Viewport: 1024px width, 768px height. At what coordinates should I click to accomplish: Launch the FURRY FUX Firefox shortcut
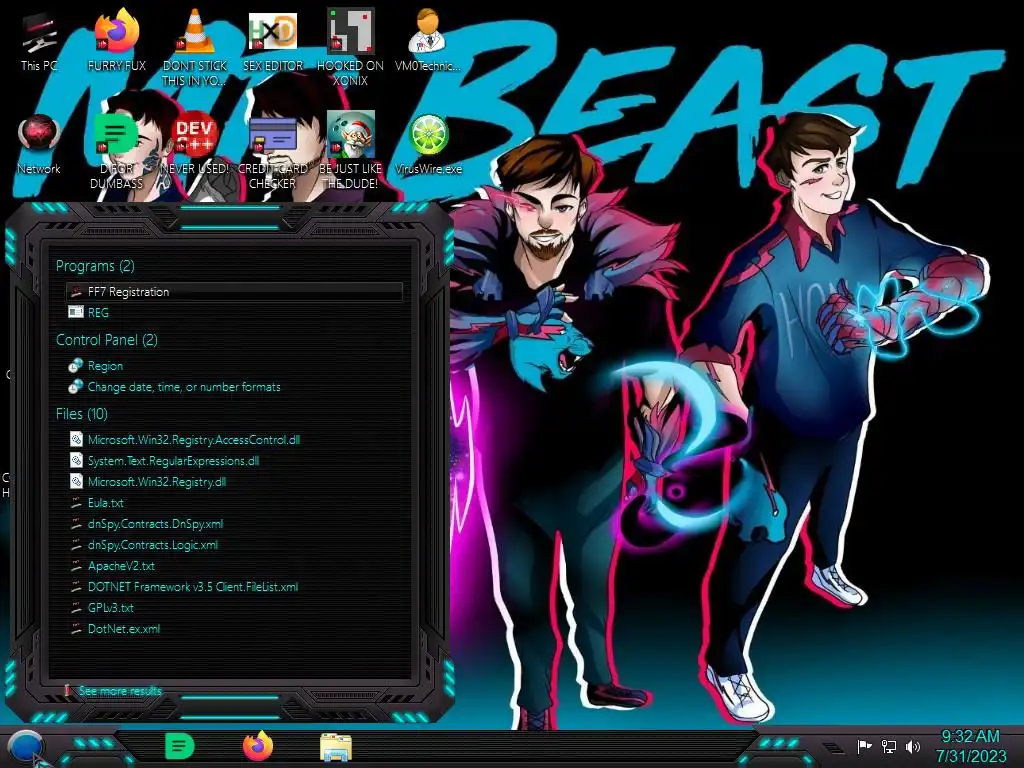(x=117, y=41)
